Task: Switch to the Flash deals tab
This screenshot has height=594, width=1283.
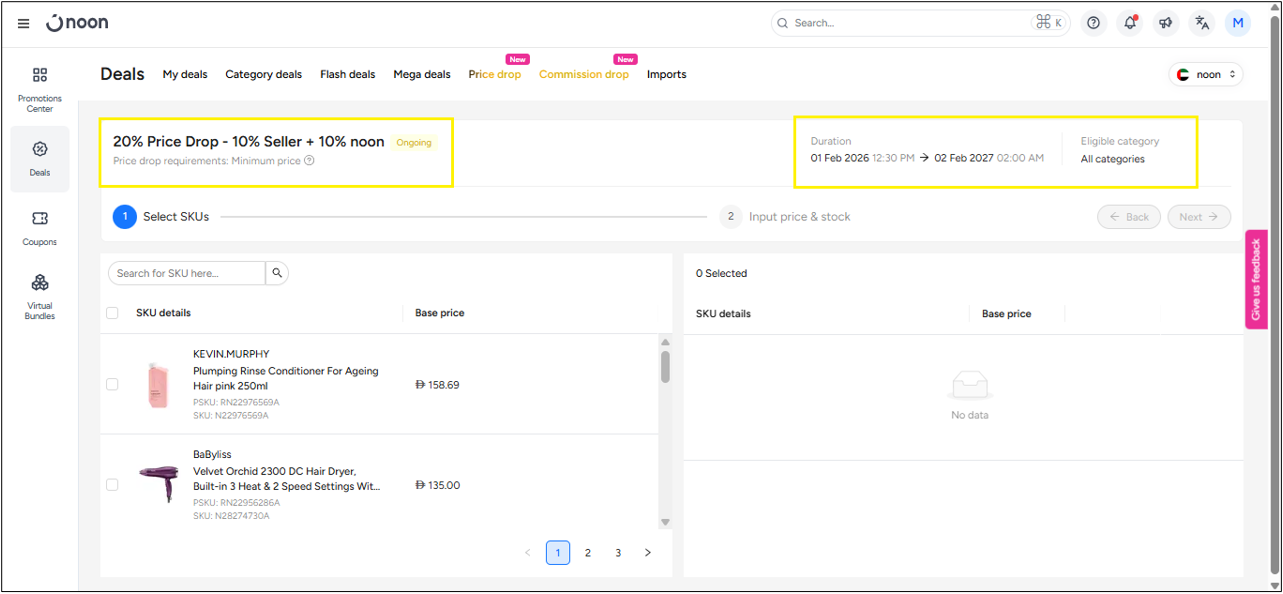Action: (x=347, y=74)
